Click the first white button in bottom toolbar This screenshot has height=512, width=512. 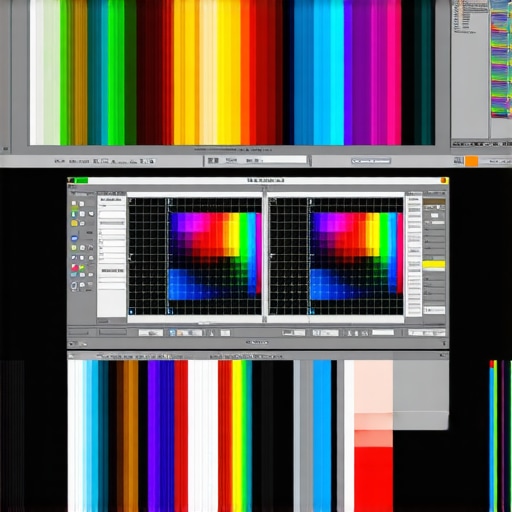point(151,333)
